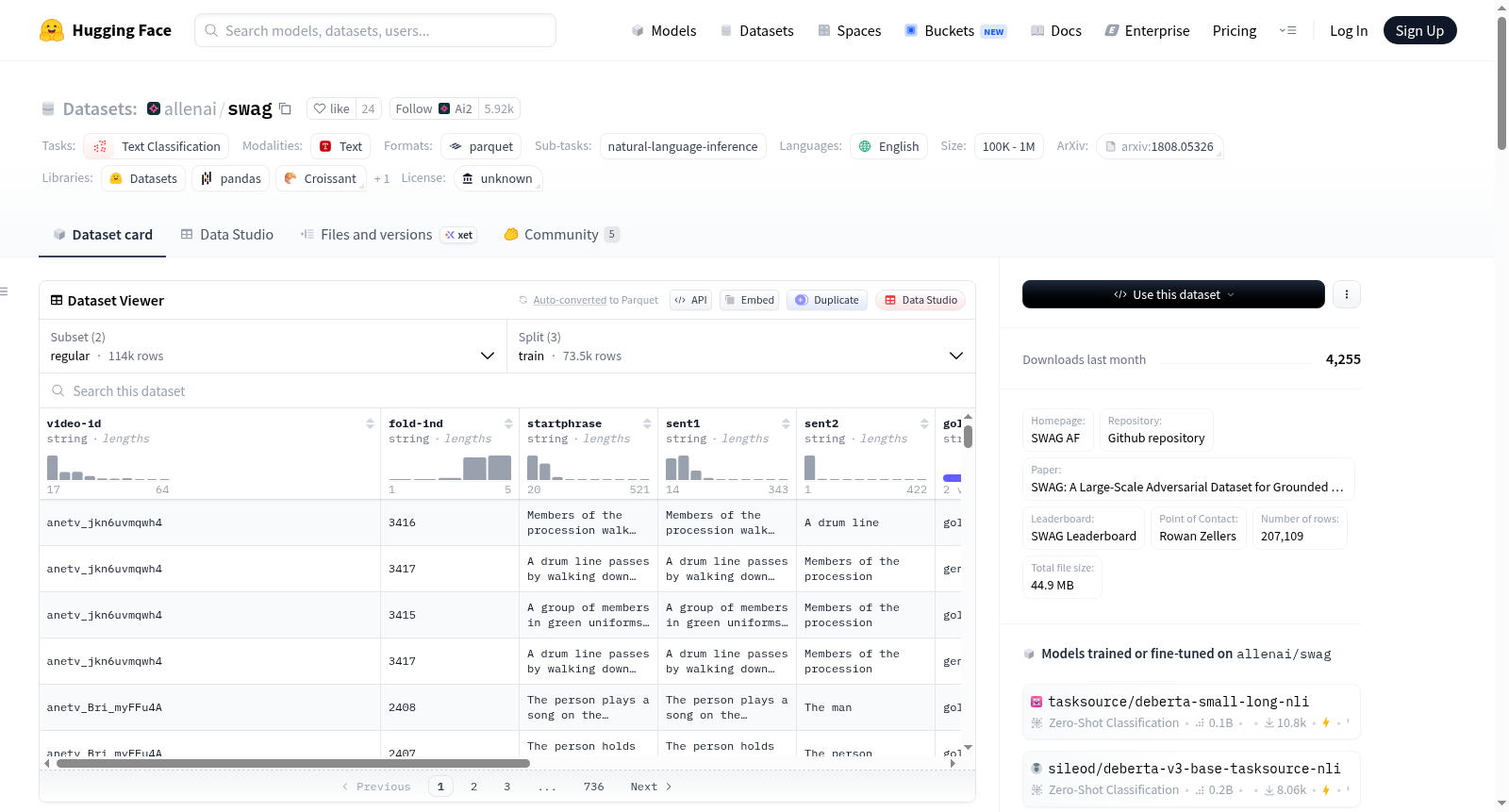Image resolution: width=1509 pixels, height=812 pixels.
Task: Go to Datasets in the top navigation
Action: click(x=756, y=30)
